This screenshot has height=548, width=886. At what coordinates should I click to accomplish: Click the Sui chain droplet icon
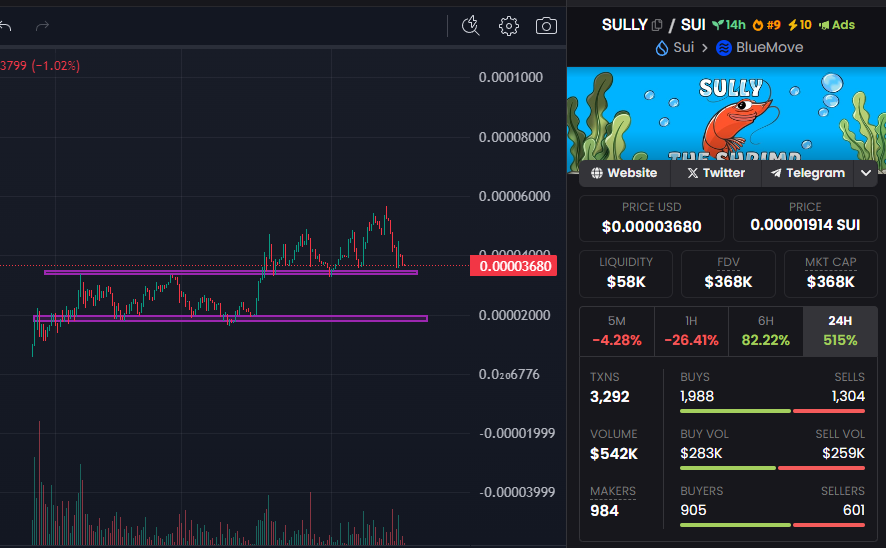[662, 48]
